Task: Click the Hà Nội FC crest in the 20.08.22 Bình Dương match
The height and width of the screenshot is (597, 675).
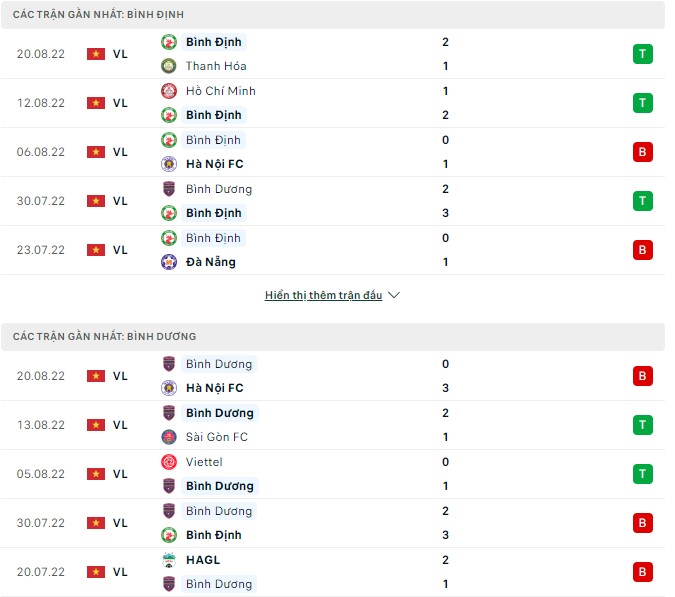Action: coord(168,388)
